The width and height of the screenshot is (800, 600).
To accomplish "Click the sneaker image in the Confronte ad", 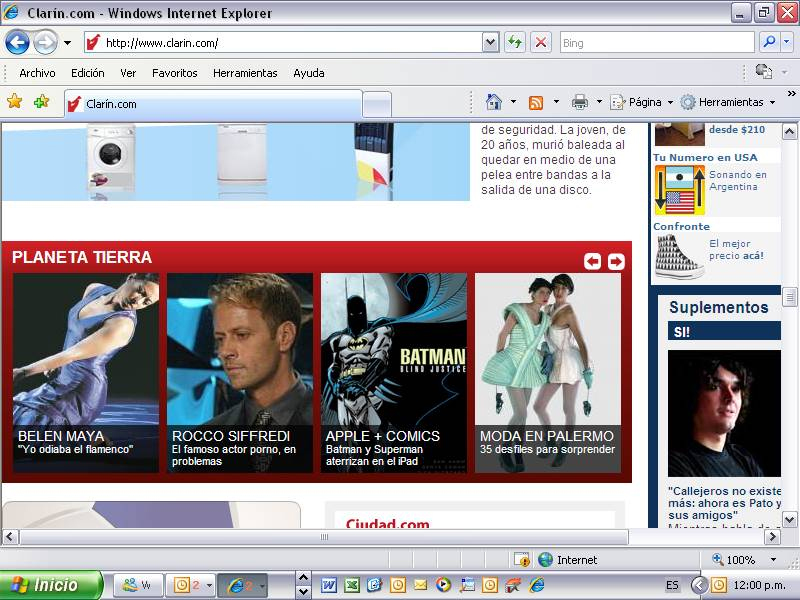I will coord(679,257).
